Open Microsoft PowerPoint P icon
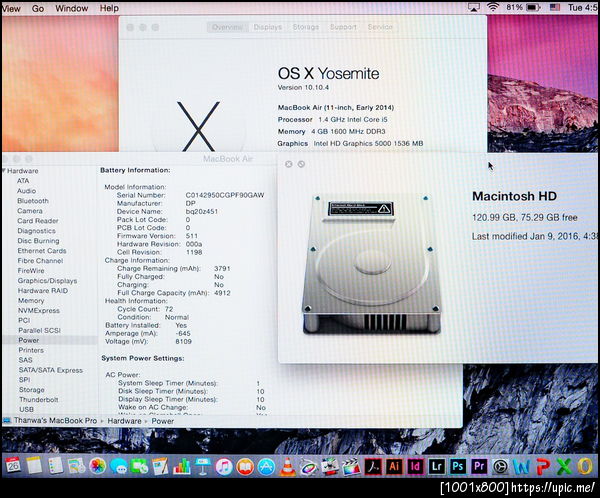This screenshot has width=600, height=498. tap(543, 467)
